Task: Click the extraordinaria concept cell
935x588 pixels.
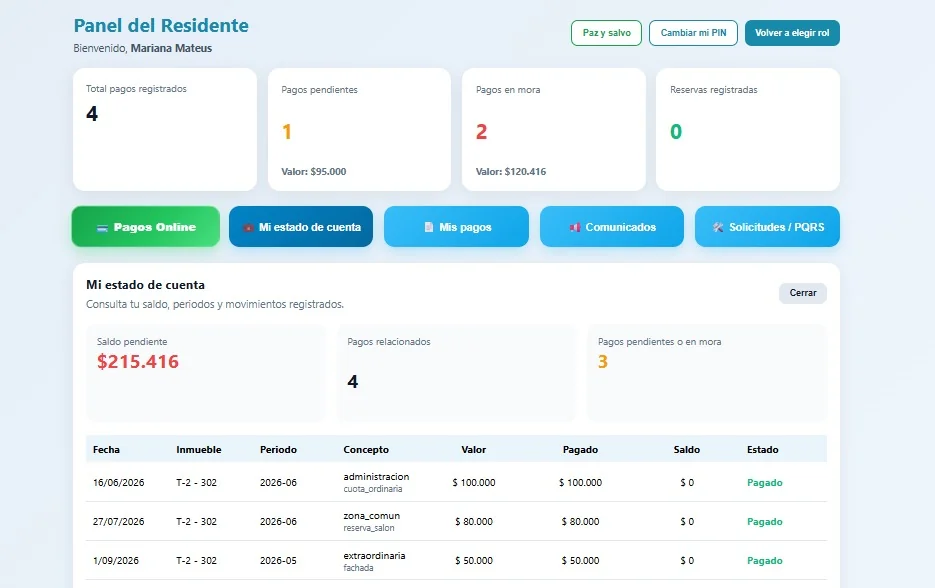Action: 374,561
